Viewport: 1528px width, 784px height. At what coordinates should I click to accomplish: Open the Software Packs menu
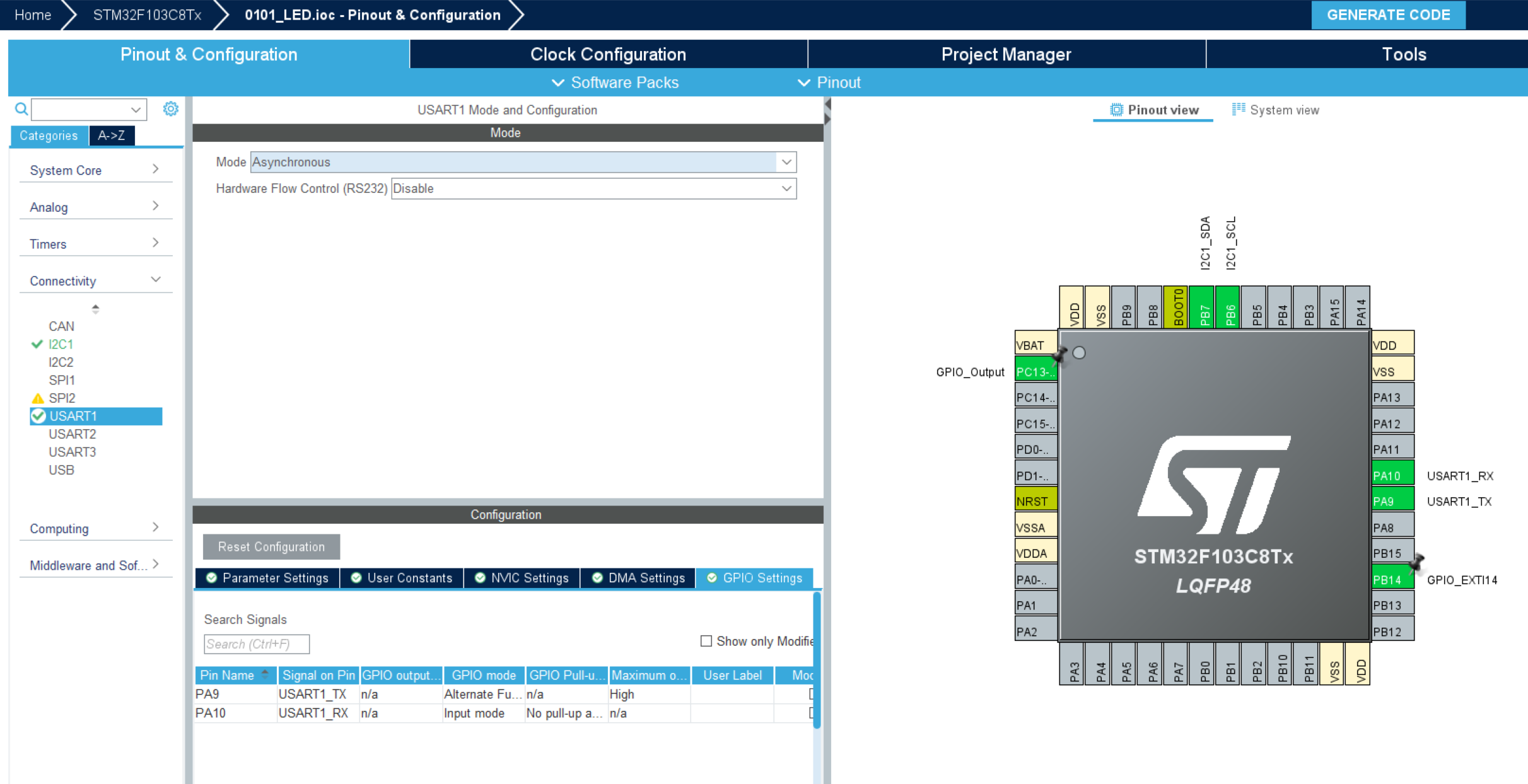[x=615, y=83]
